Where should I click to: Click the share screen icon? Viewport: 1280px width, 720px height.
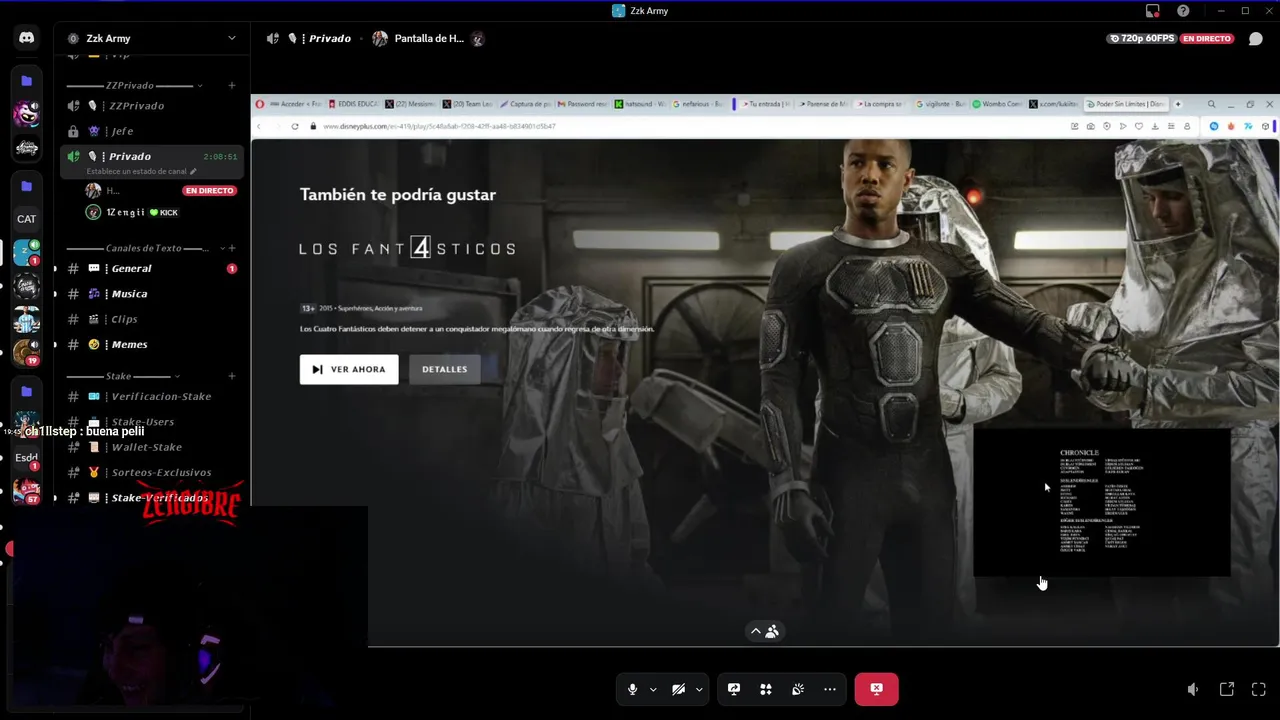[x=734, y=689]
